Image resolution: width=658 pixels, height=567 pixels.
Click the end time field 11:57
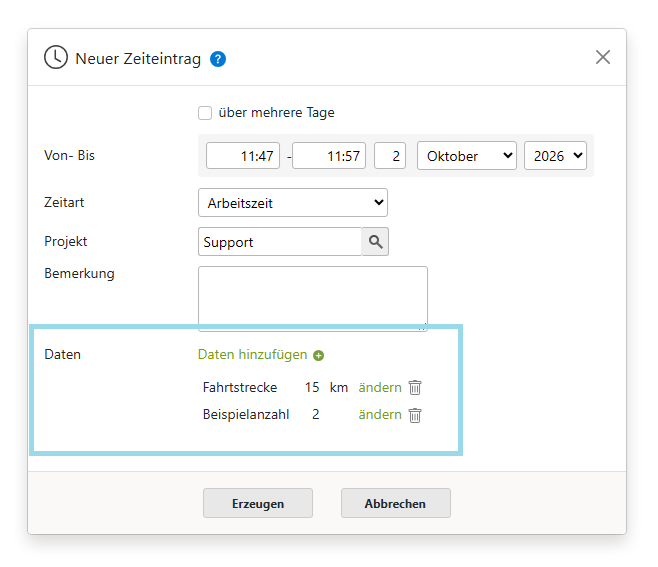[x=329, y=156]
